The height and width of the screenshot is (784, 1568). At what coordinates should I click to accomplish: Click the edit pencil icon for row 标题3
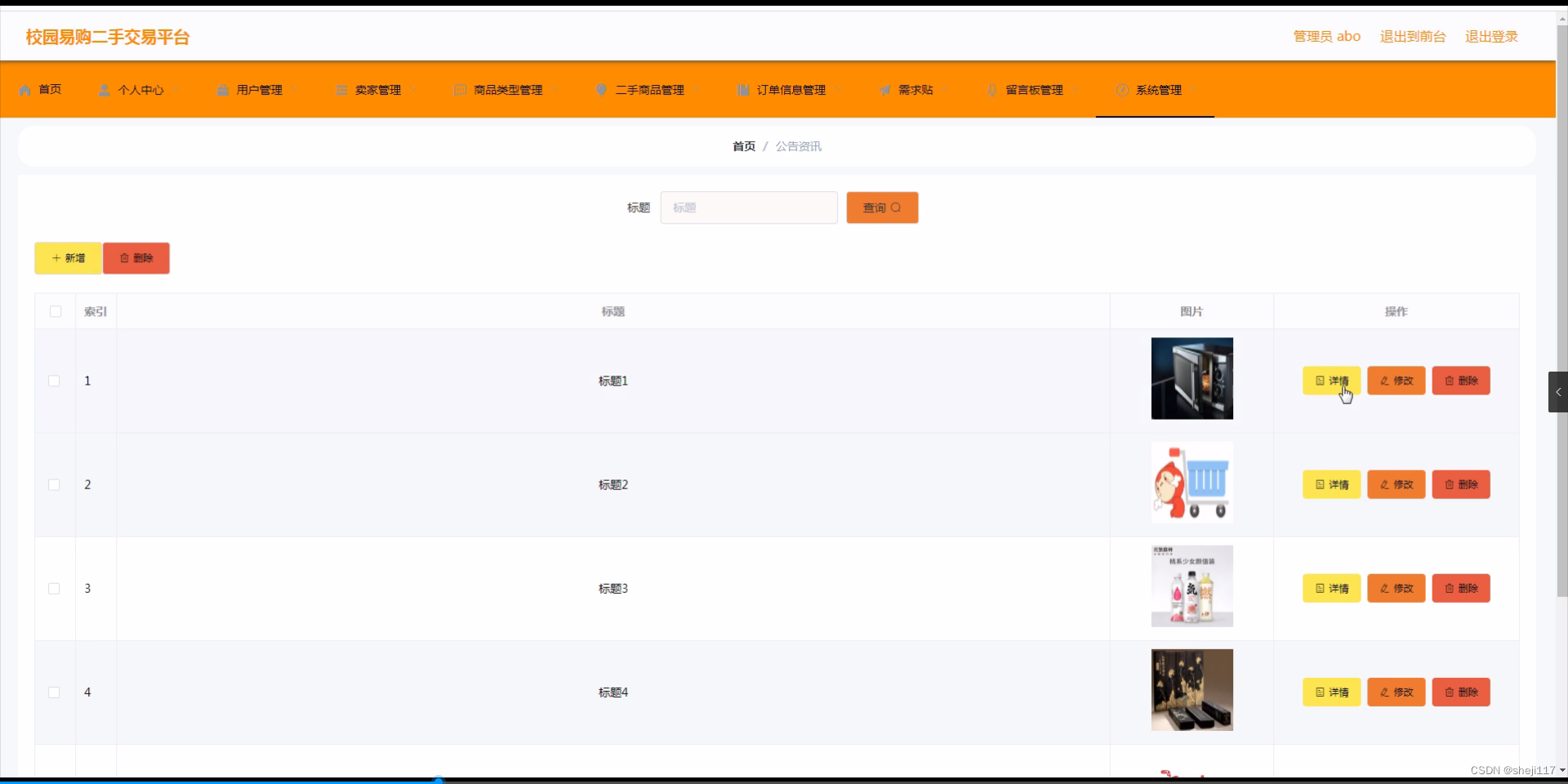click(x=1384, y=588)
